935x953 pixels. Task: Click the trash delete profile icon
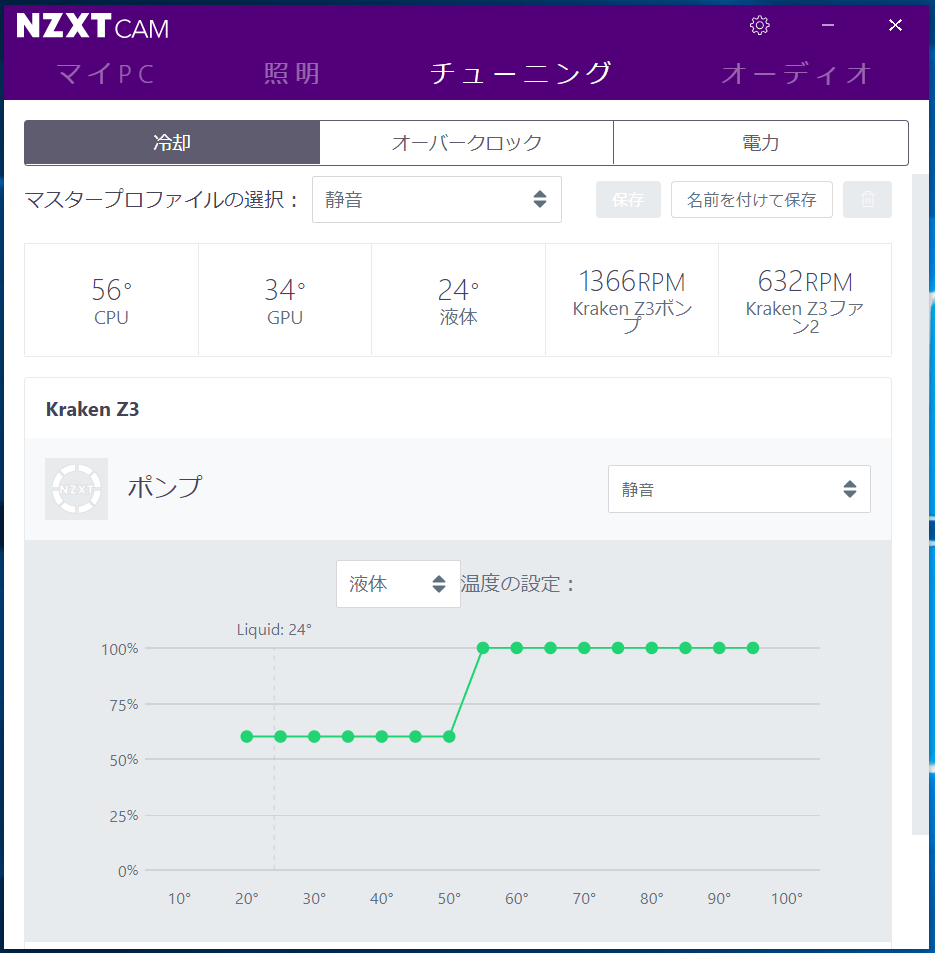[868, 199]
